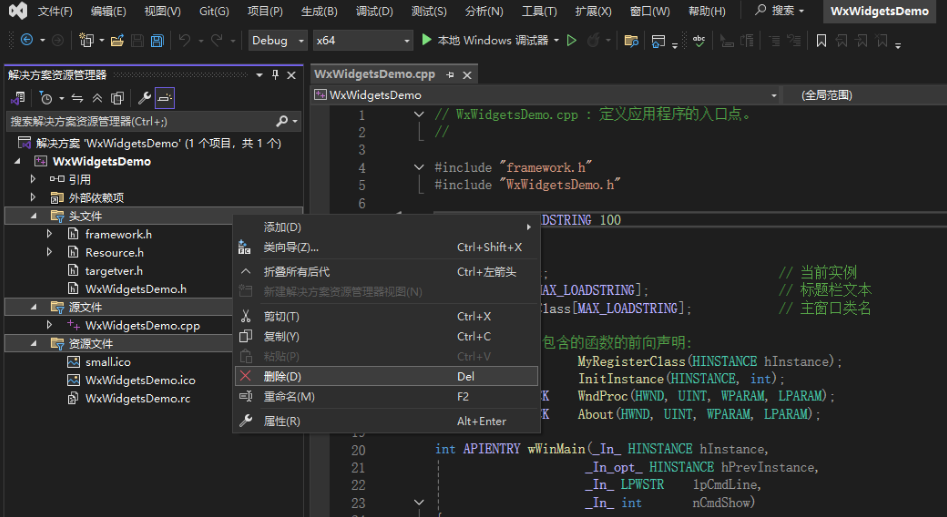947x517 pixels.
Task: Click the New Project toolbar icon
Action: point(86,40)
